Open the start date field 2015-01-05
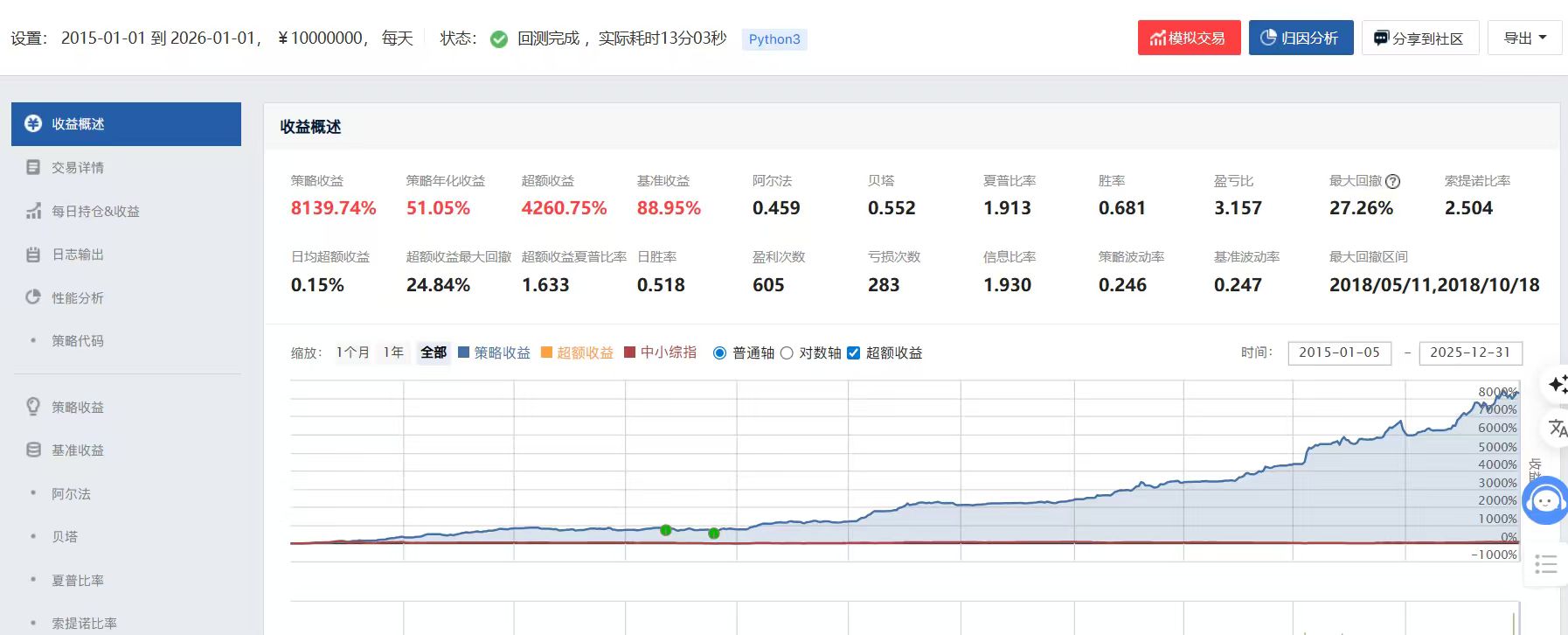 click(x=1339, y=352)
